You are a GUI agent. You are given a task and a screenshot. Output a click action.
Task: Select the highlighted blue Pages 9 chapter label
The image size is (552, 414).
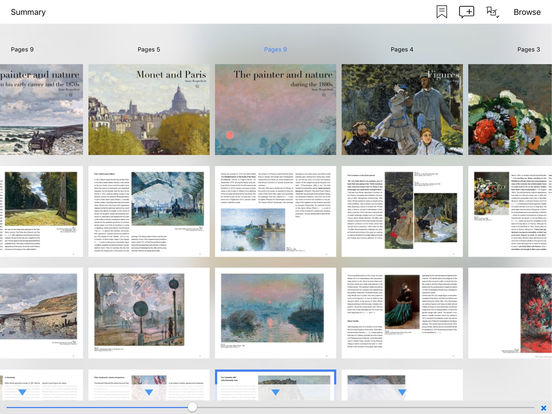[275, 49]
